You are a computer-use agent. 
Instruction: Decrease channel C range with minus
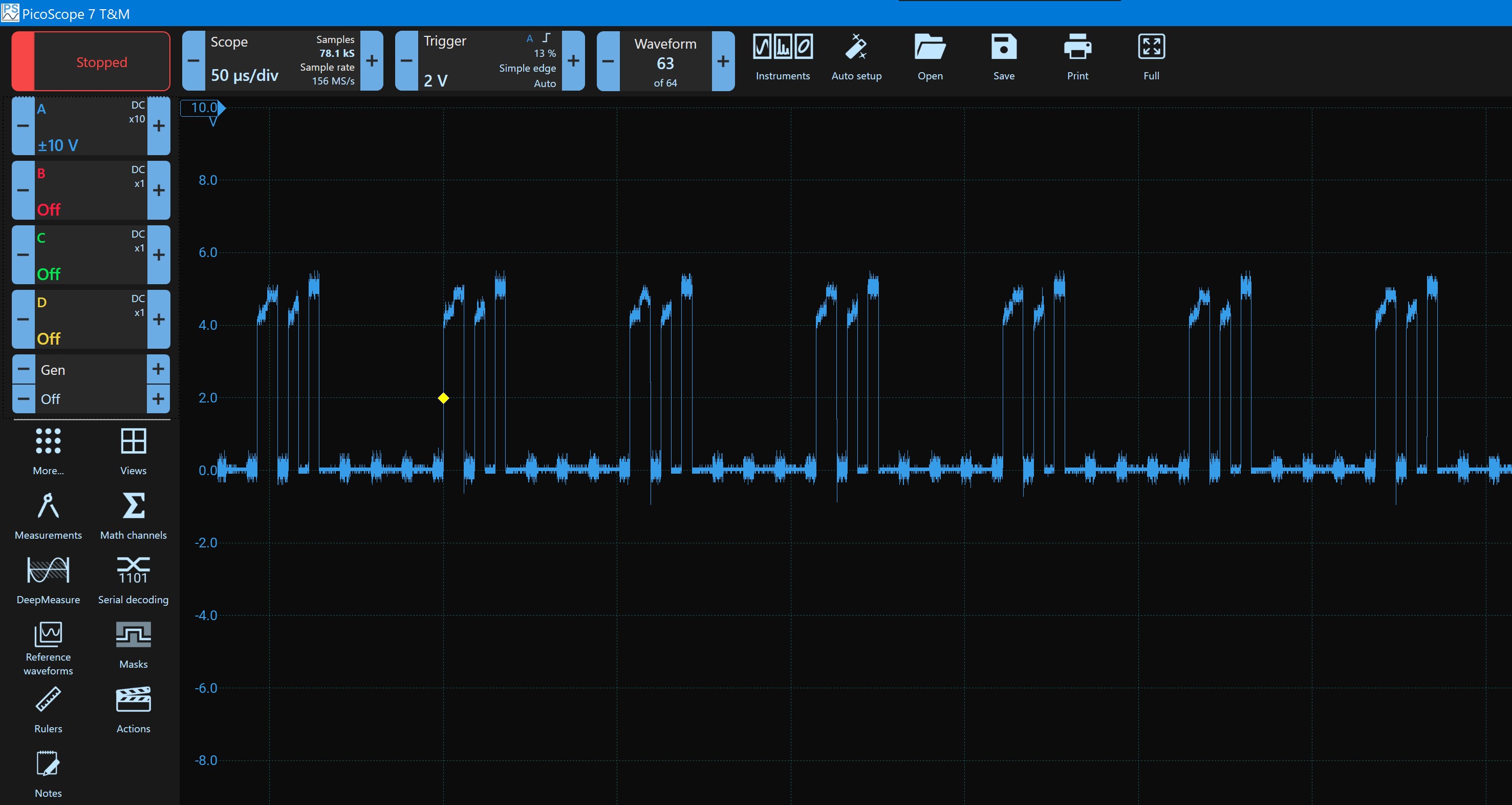tap(23, 256)
